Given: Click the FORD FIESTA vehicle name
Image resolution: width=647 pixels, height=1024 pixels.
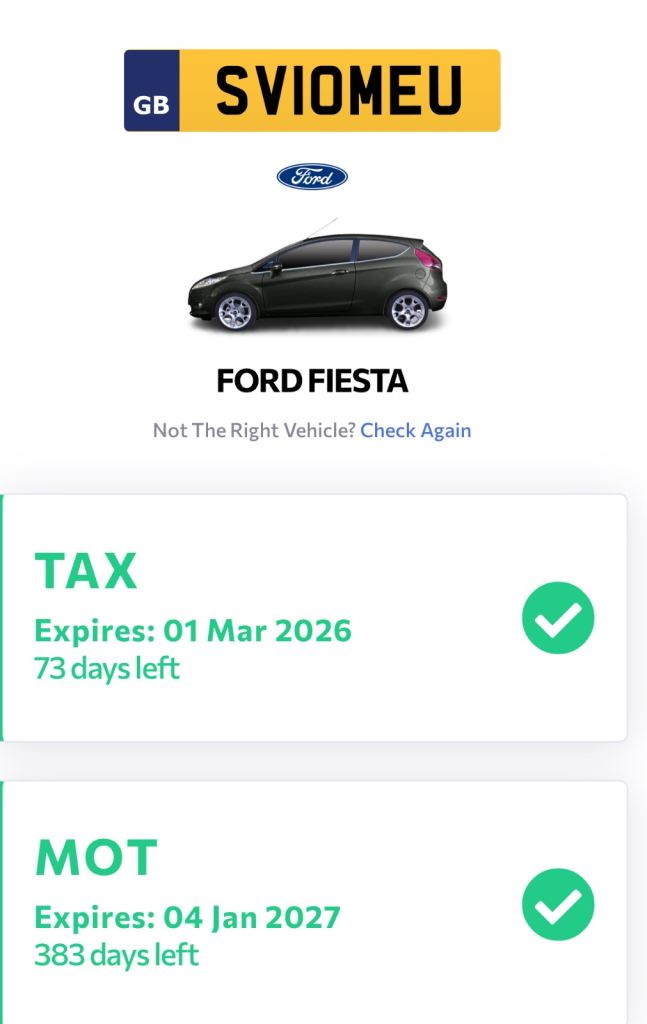Looking at the screenshot, I should pyautogui.click(x=311, y=381).
